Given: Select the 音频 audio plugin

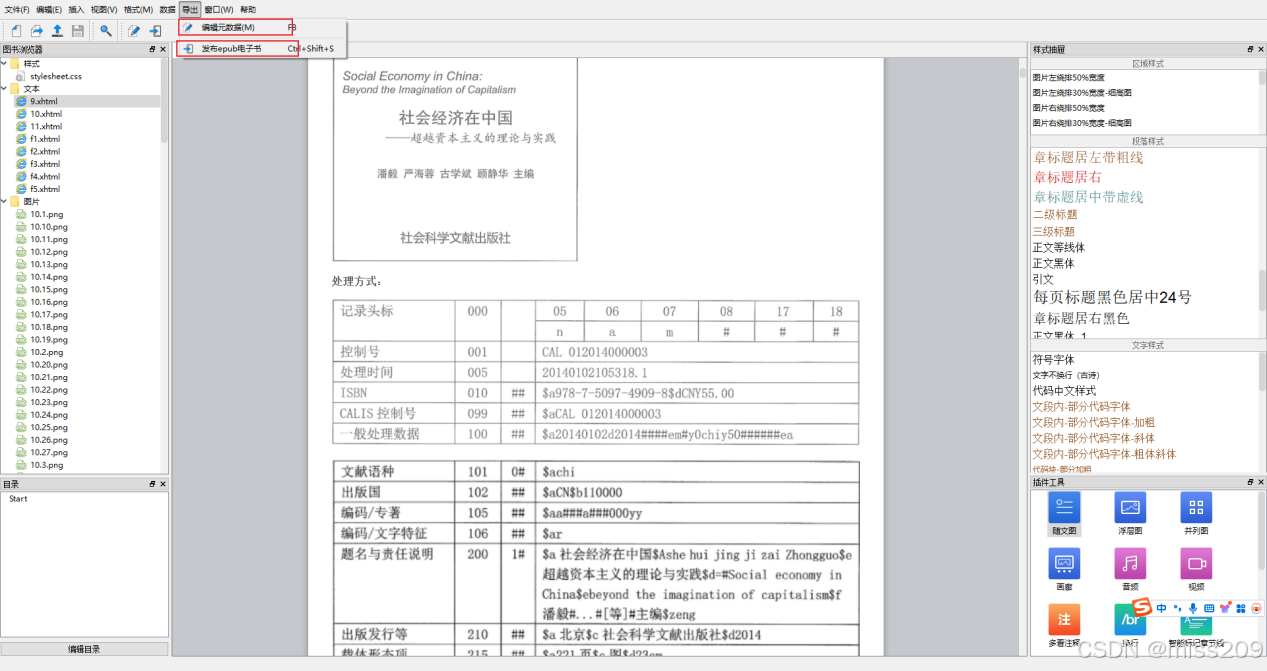Looking at the screenshot, I should click(1130, 570).
